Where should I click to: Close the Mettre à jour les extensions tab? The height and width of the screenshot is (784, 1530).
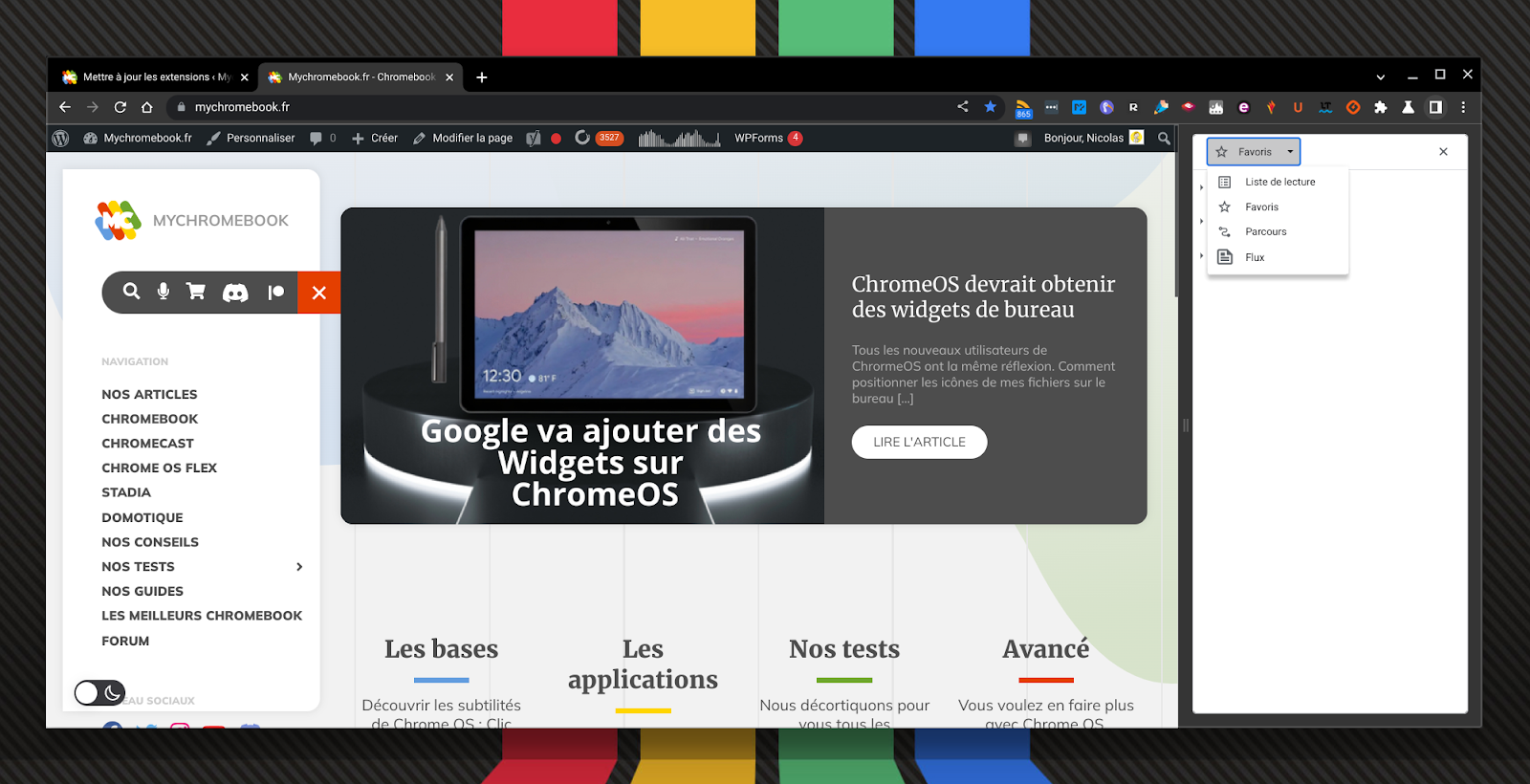click(x=245, y=77)
